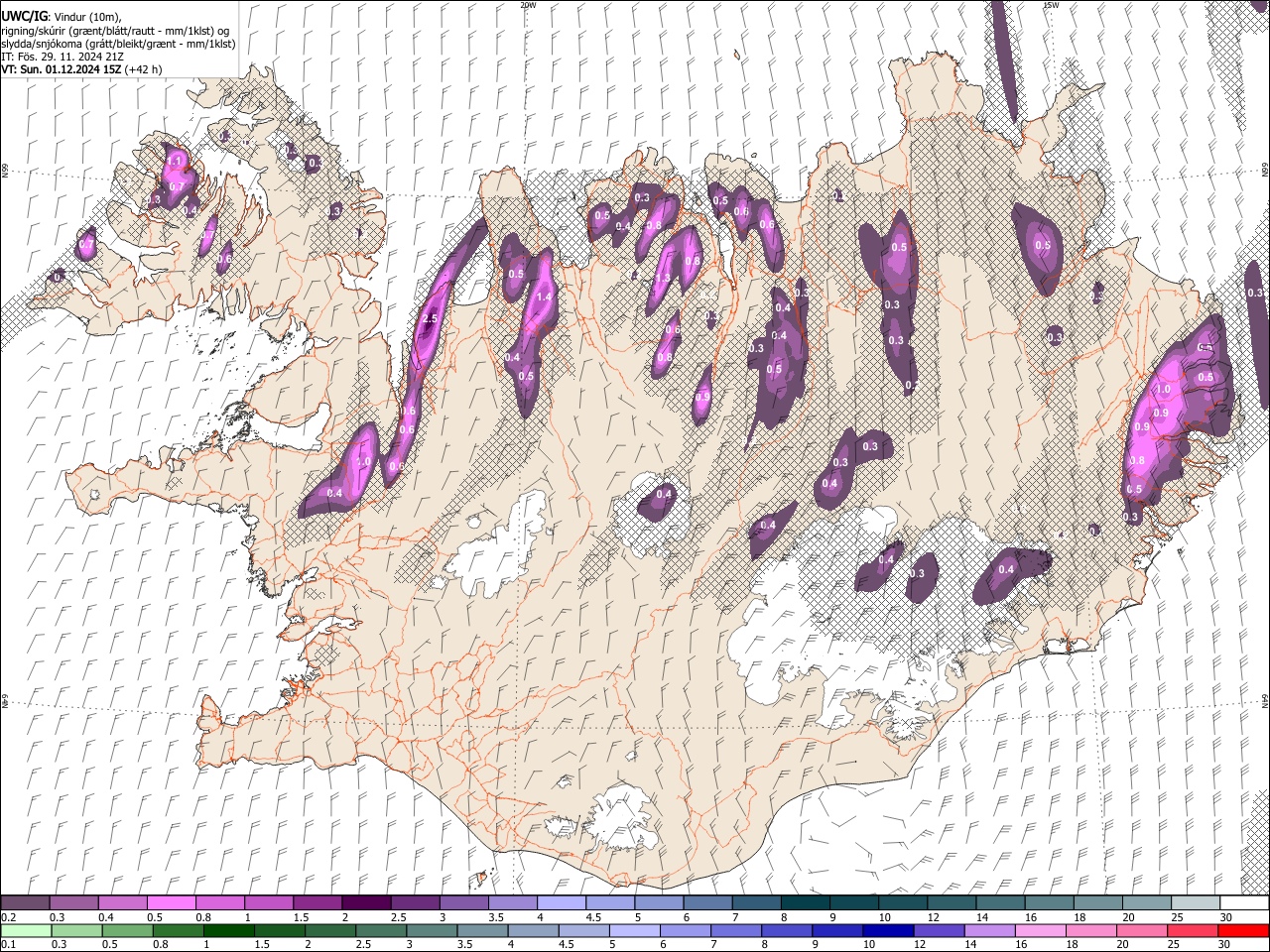
Task: Pick the grey-green 3–3.5 rain legend swatch
Action: (x=433, y=931)
